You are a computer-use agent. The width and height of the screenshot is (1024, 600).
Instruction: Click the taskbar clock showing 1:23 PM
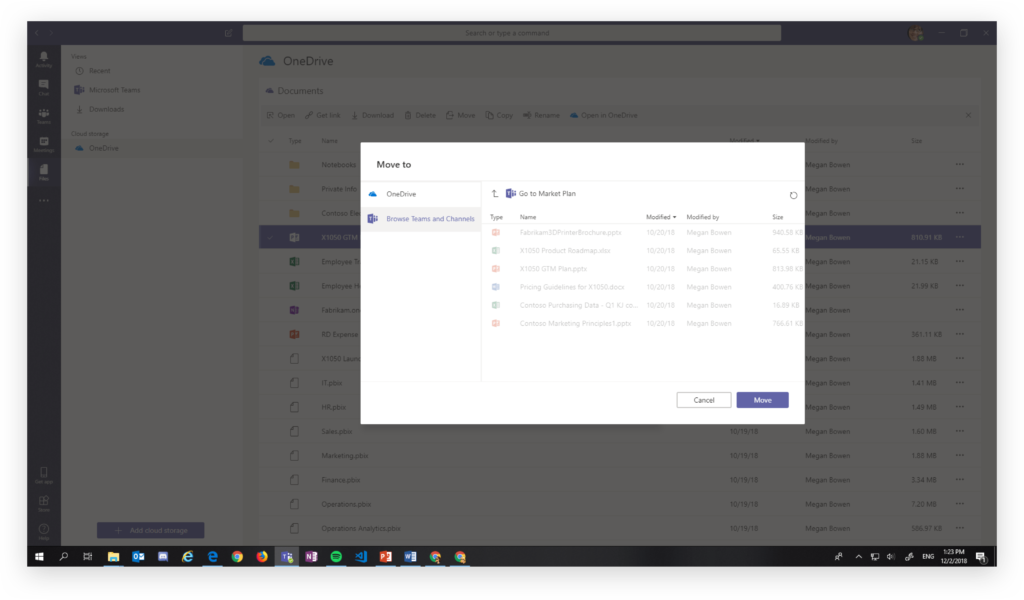click(x=953, y=556)
